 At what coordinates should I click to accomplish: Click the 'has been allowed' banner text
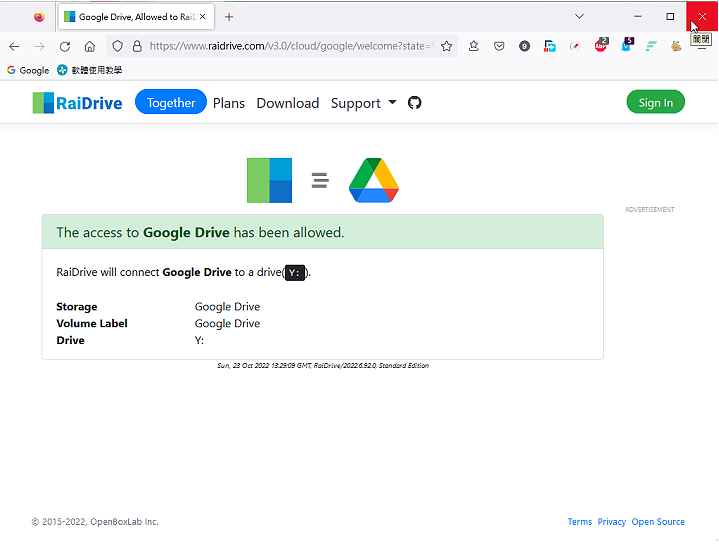[200, 232]
